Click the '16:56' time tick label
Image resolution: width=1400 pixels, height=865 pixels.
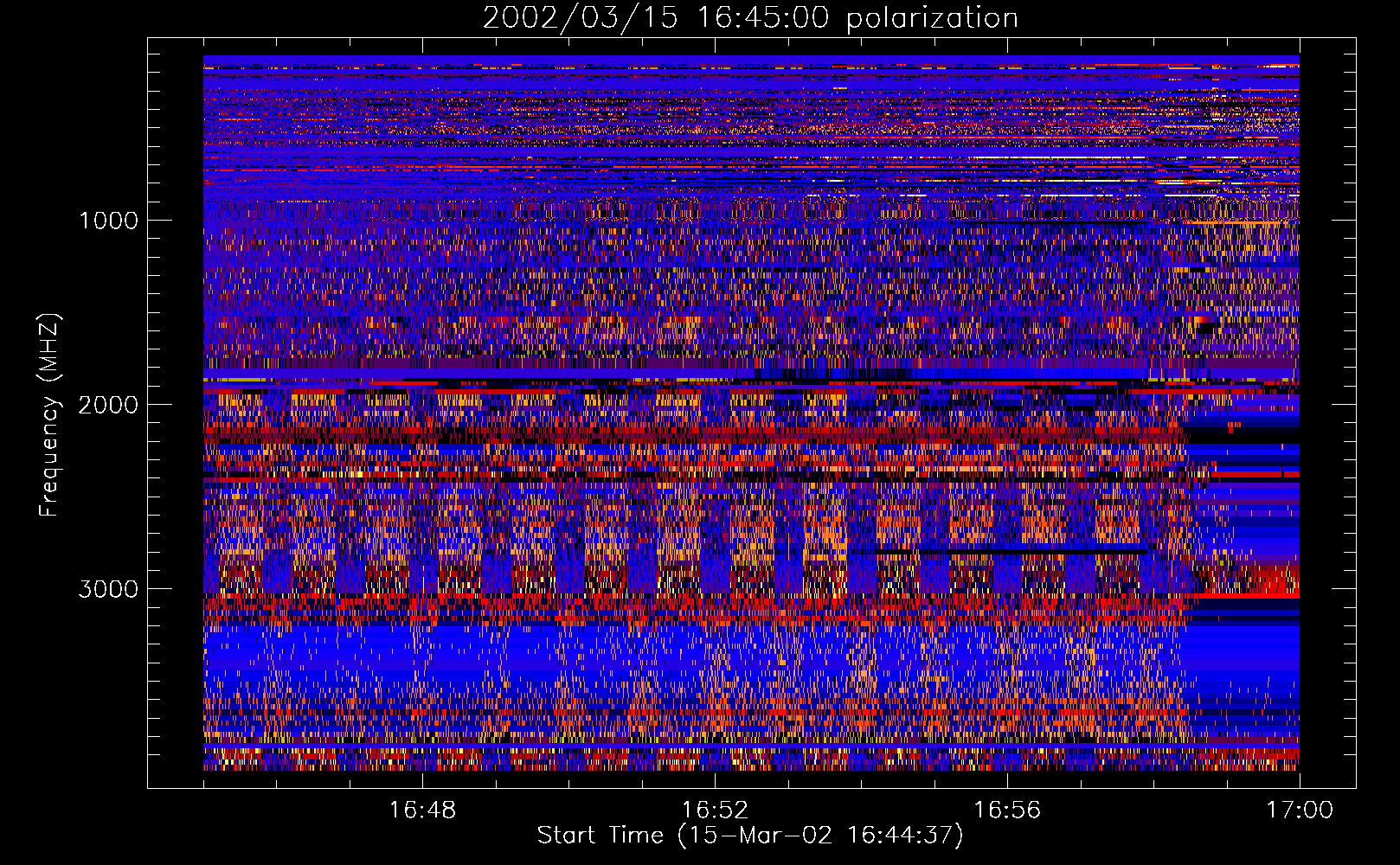tap(1007, 811)
